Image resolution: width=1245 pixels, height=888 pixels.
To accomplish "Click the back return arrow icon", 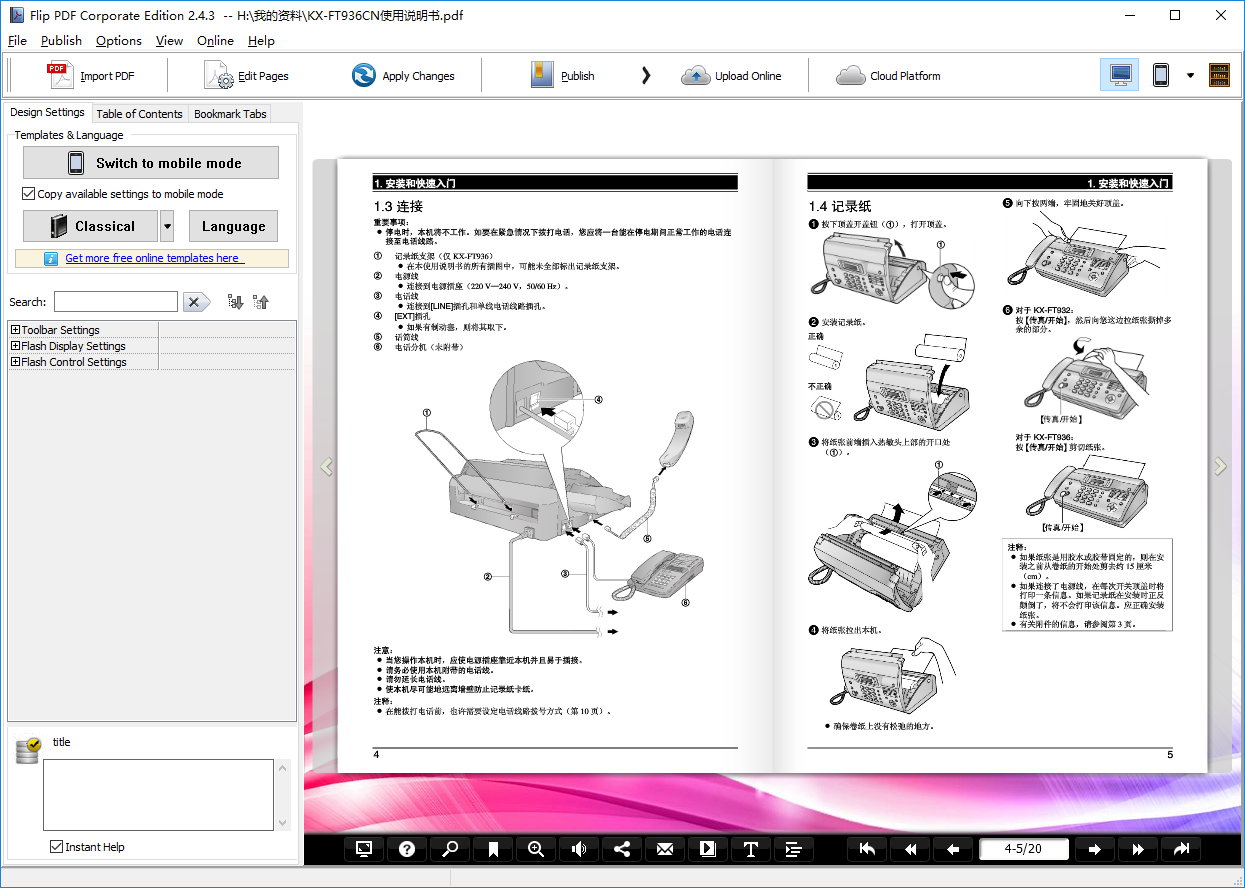I will [868, 849].
